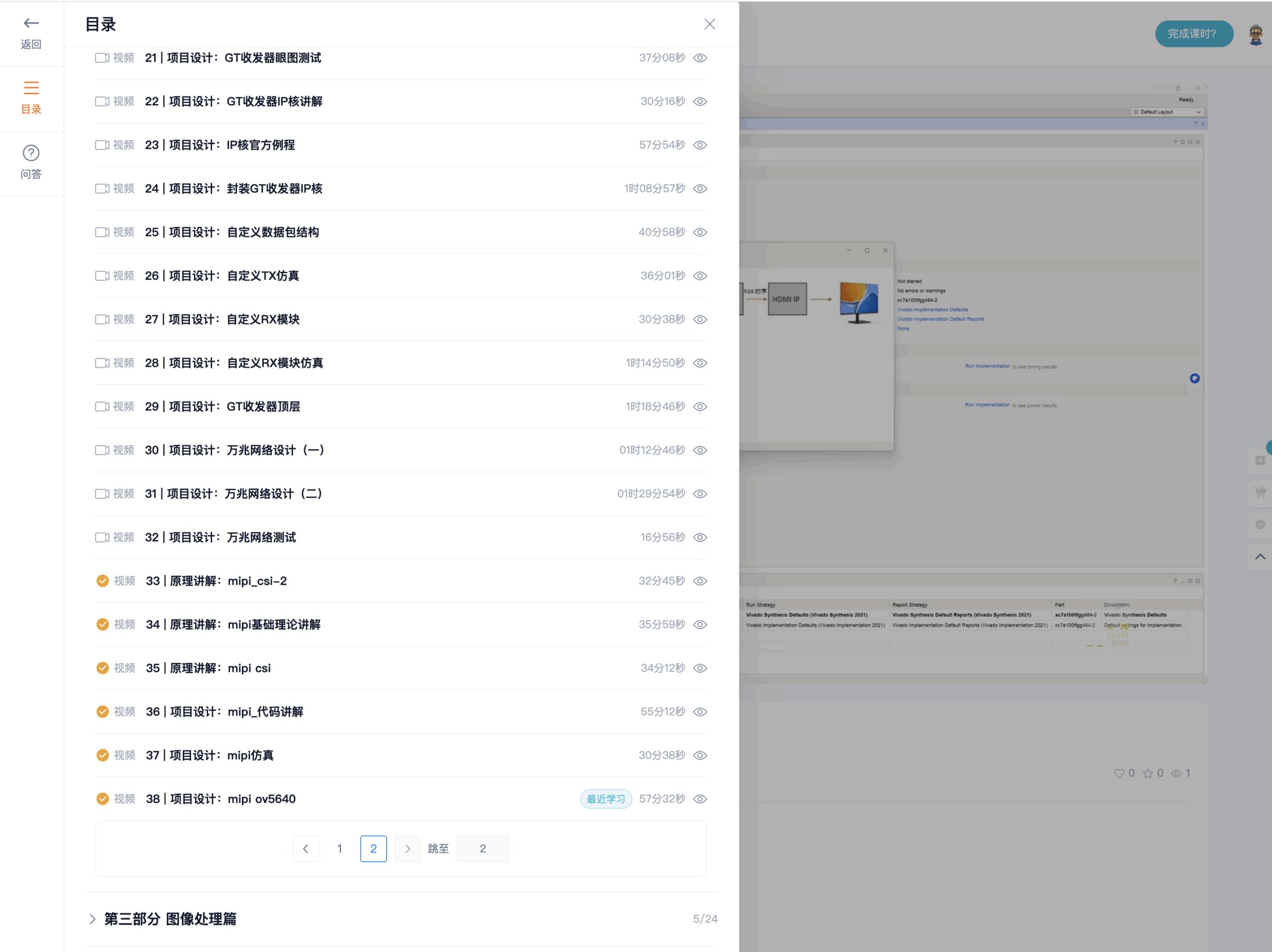Star the course with the favorite icon
This screenshot has width=1272, height=952.
[1149, 773]
